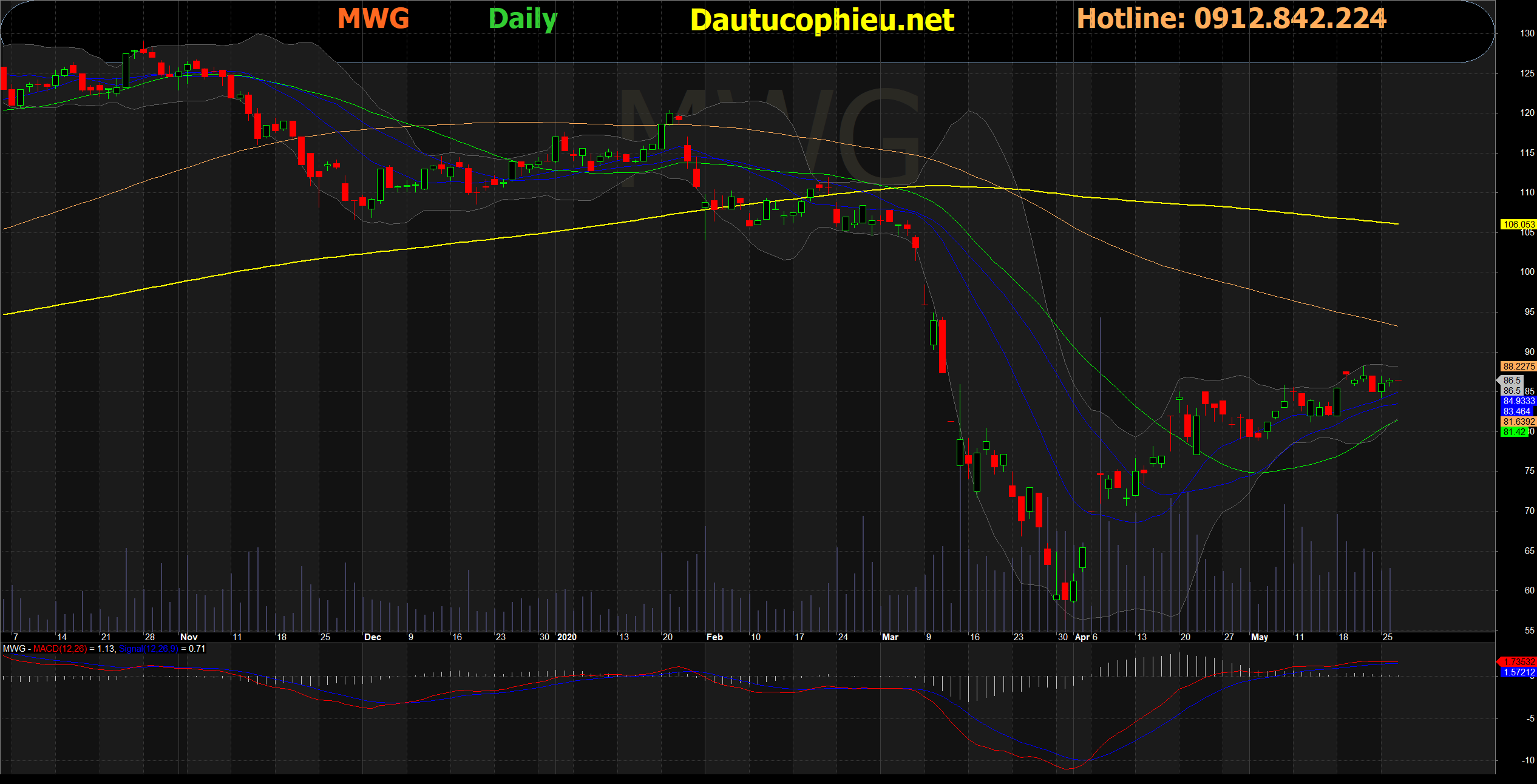1537x784 pixels.
Task: Click the orange 81.6392 value tag
Action: [x=1518, y=422]
